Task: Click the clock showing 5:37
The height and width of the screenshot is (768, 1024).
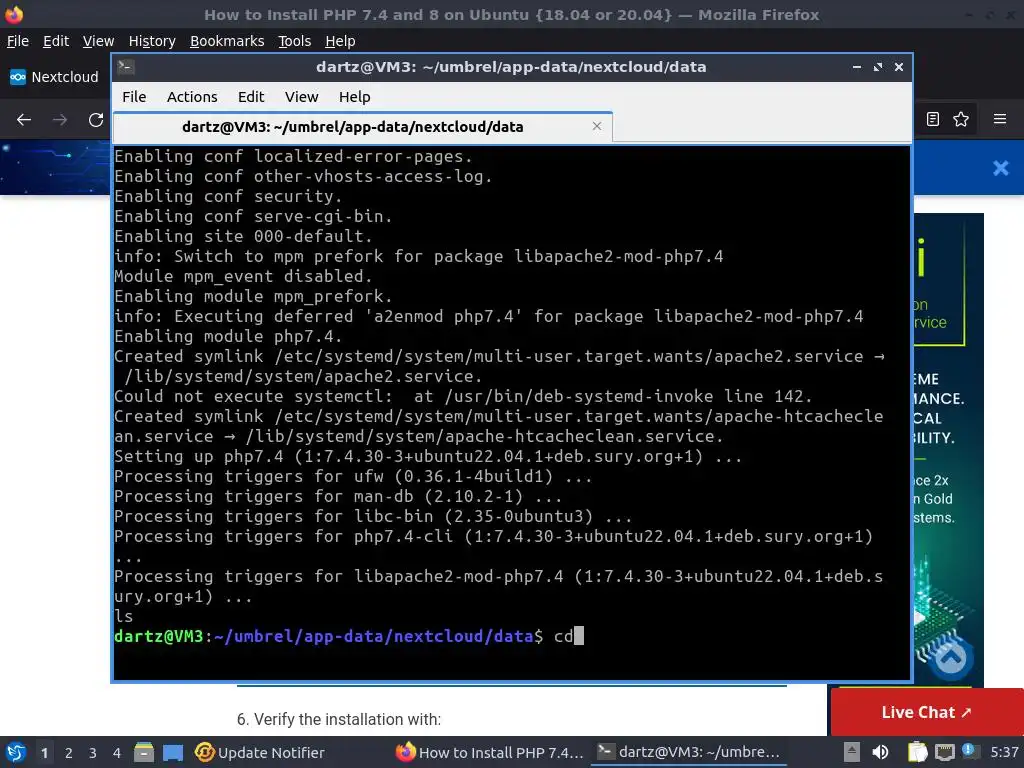Action: 1004,752
